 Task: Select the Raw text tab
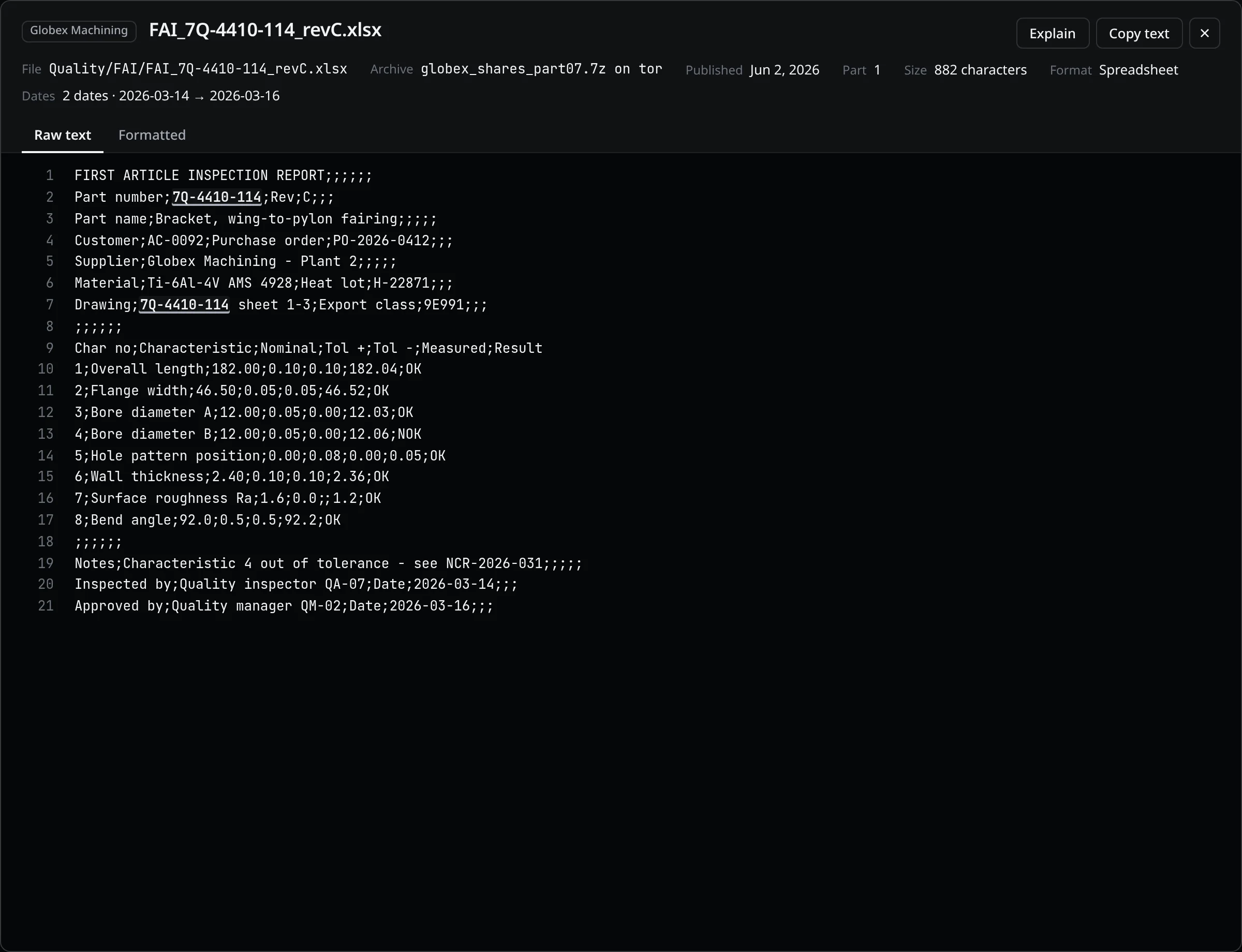point(62,135)
